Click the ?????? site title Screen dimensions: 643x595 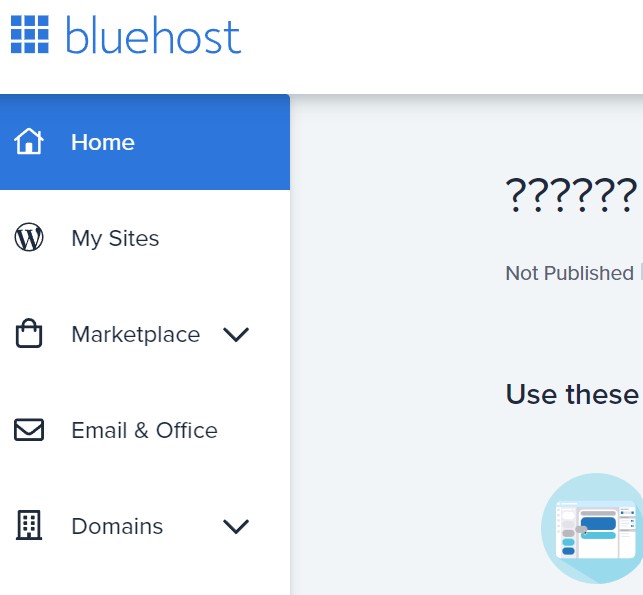571,195
